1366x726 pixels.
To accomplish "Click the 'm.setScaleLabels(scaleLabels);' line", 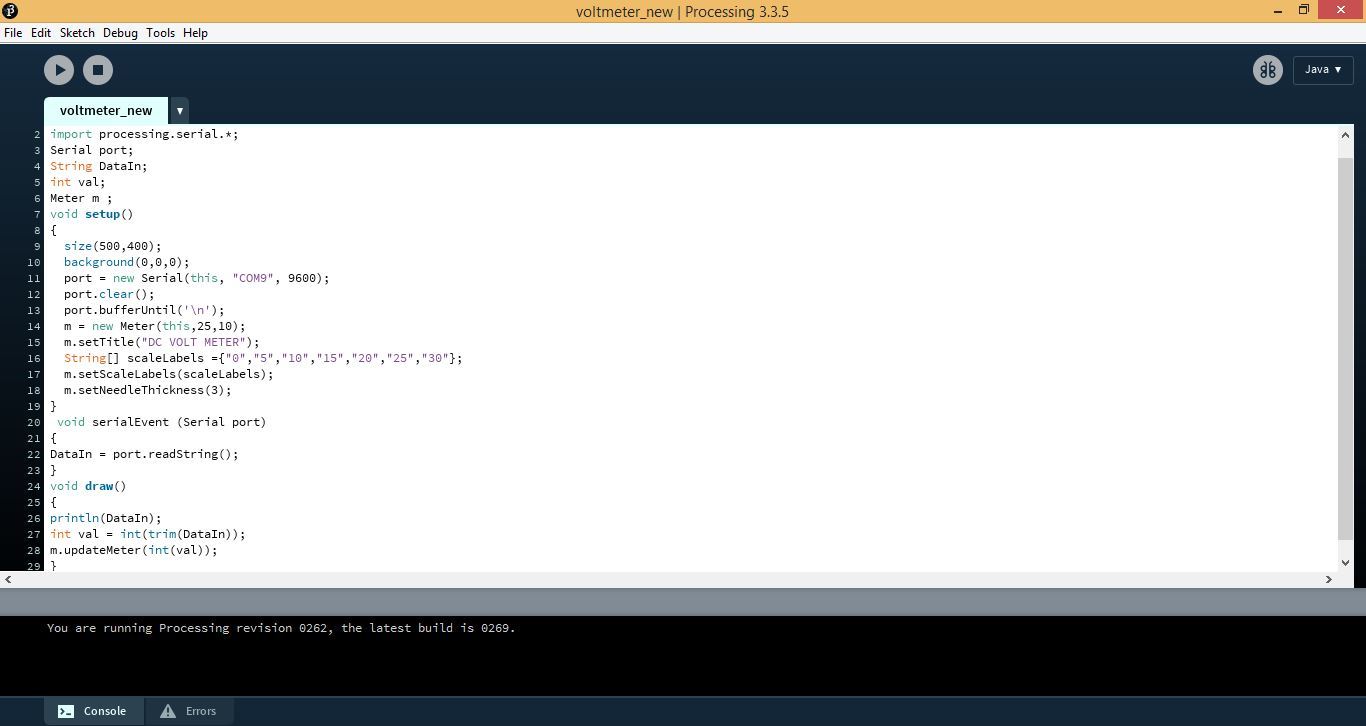I will (168, 374).
